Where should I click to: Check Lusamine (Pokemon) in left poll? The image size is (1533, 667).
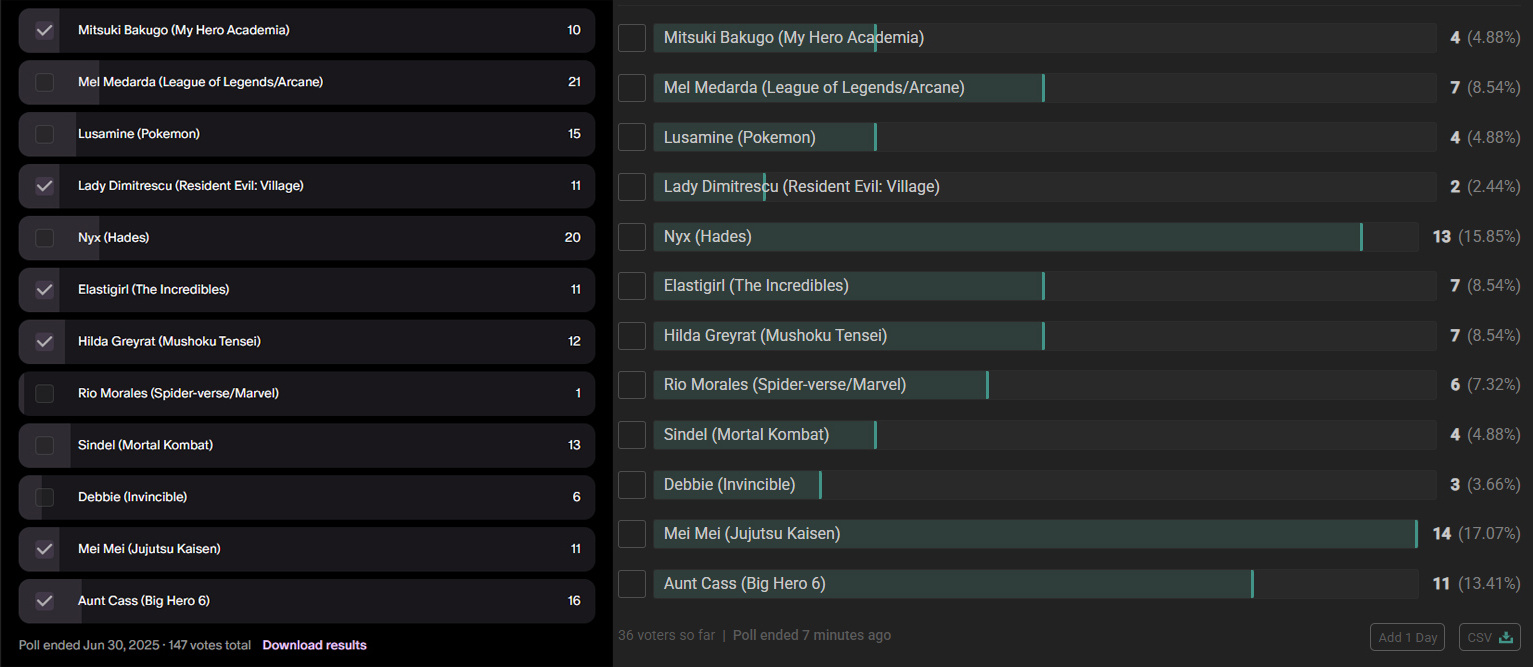[x=44, y=134]
